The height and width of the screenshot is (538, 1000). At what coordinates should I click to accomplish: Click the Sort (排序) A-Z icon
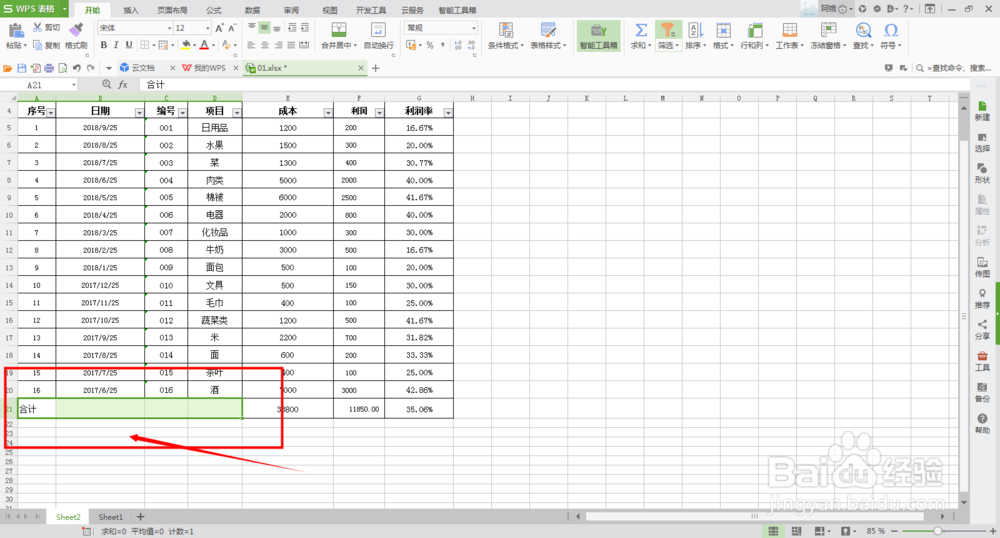[x=695, y=30]
